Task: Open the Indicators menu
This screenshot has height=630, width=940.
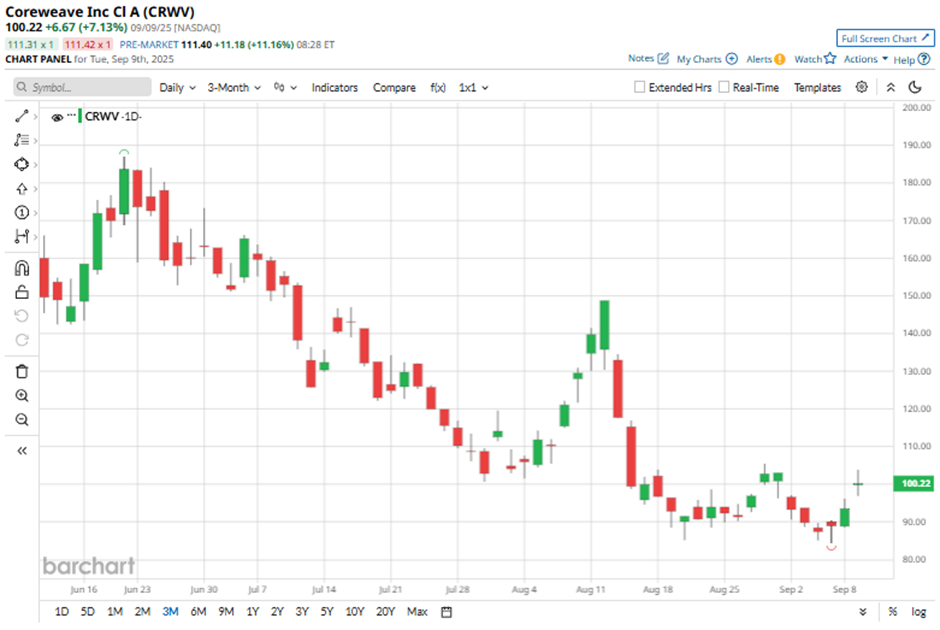Action: [x=335, y=88]
